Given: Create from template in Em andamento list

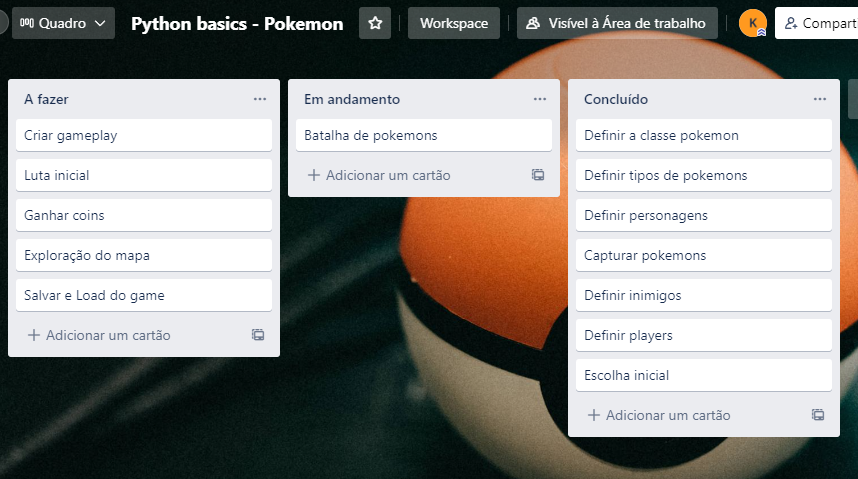Looking at the screenshot, I should click(538, 175).
